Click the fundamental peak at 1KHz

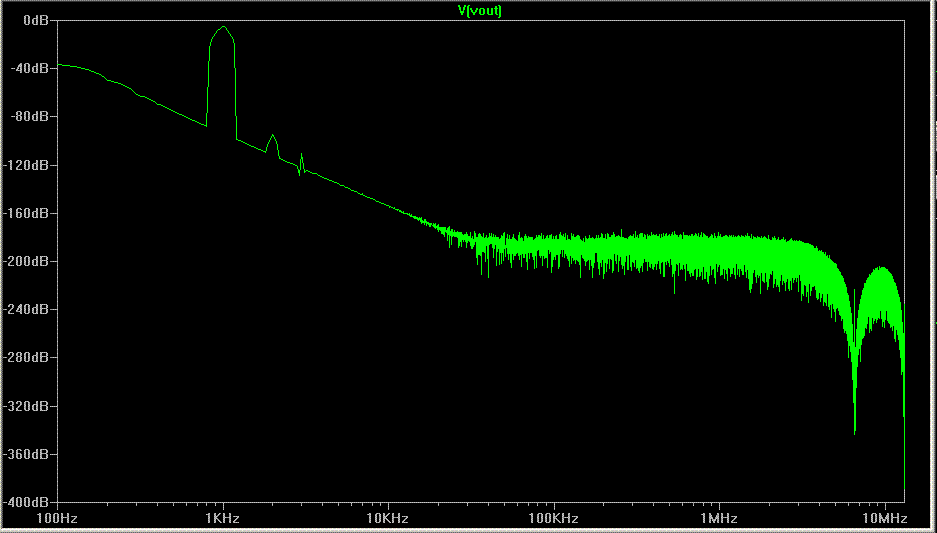pyautogui.click(x=223, y=27)
